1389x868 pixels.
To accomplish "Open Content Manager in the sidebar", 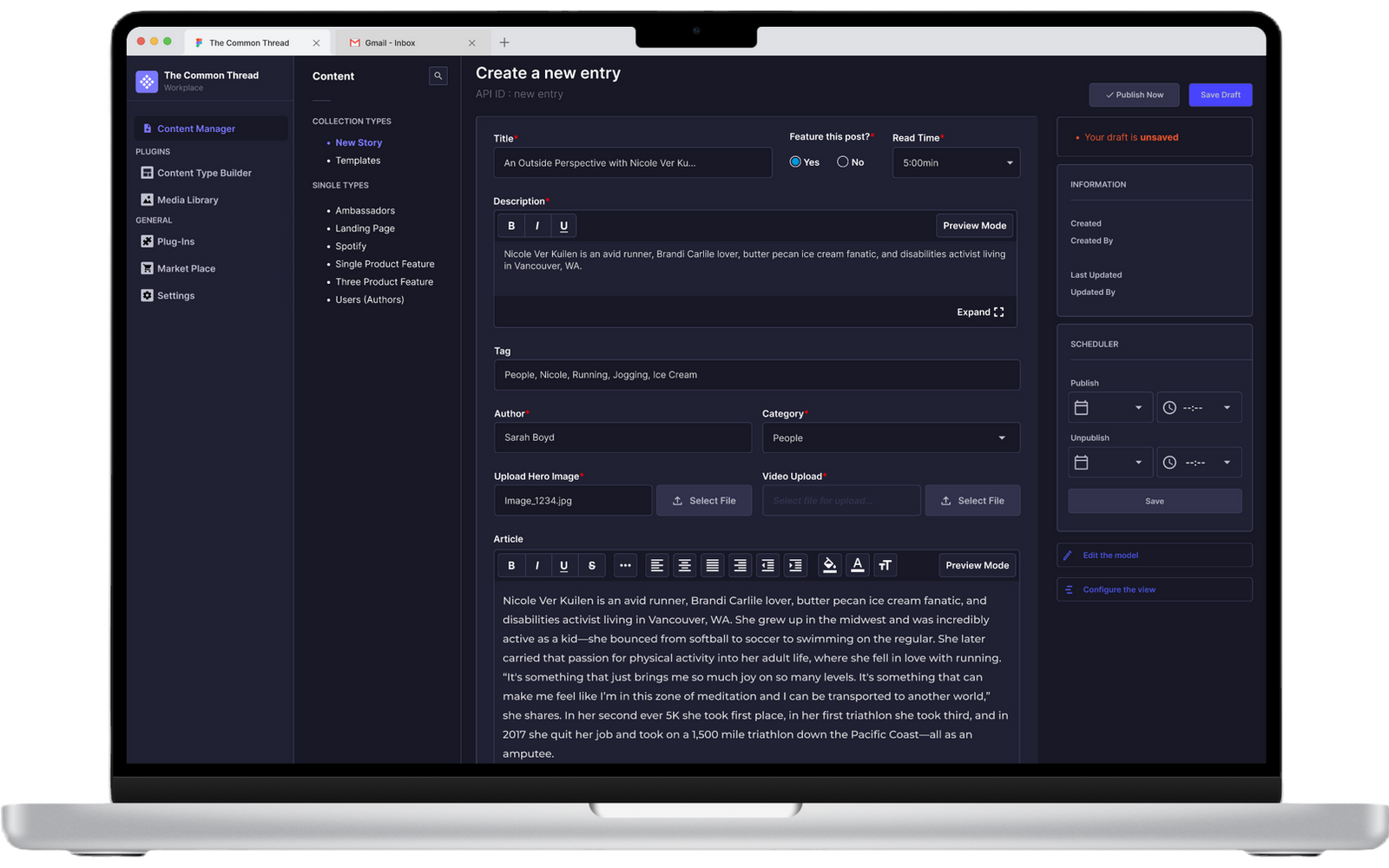I will click(x=211, y=128).
